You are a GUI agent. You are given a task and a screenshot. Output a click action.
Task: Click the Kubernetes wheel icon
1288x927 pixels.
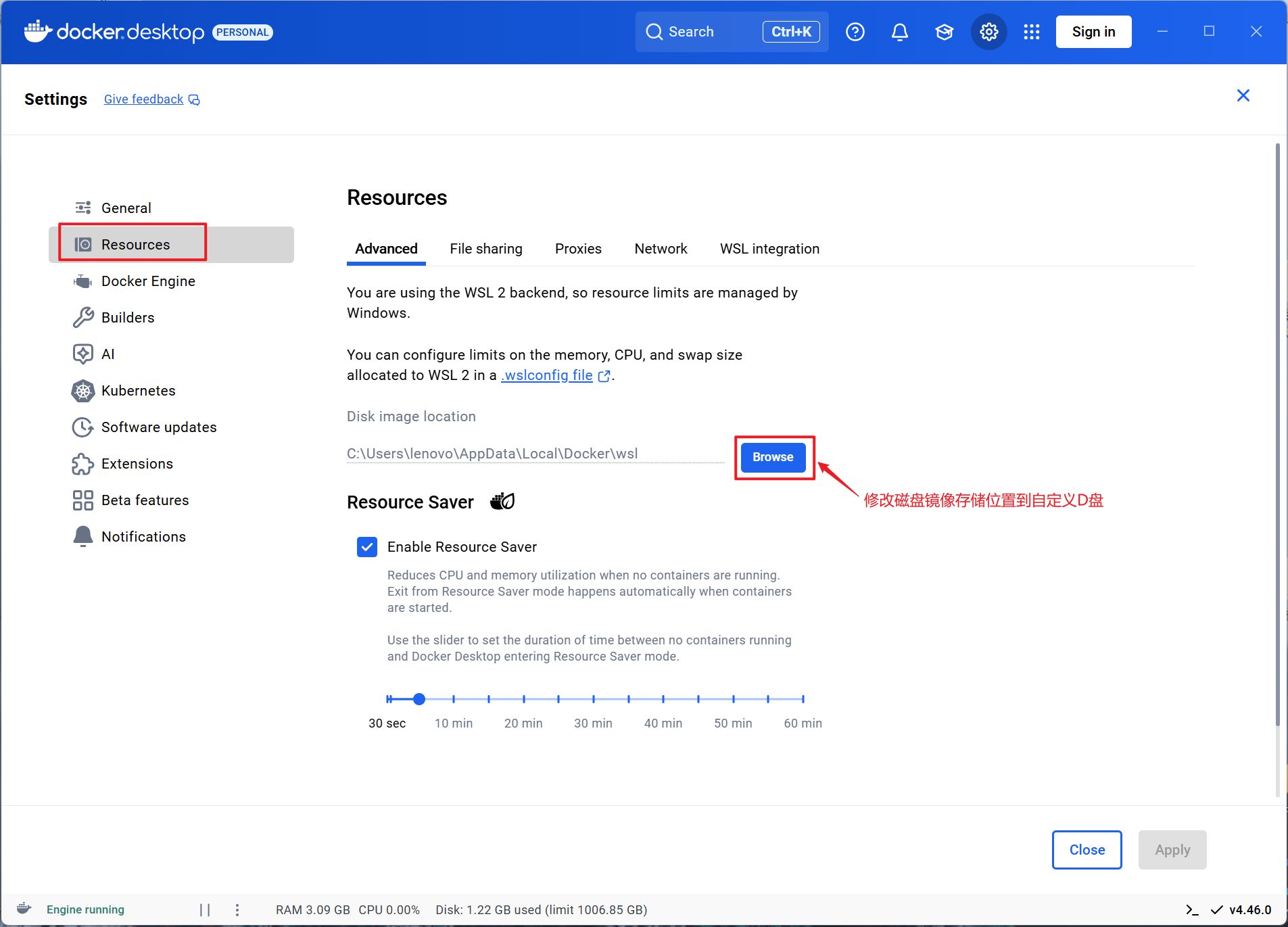click(82, 390)
